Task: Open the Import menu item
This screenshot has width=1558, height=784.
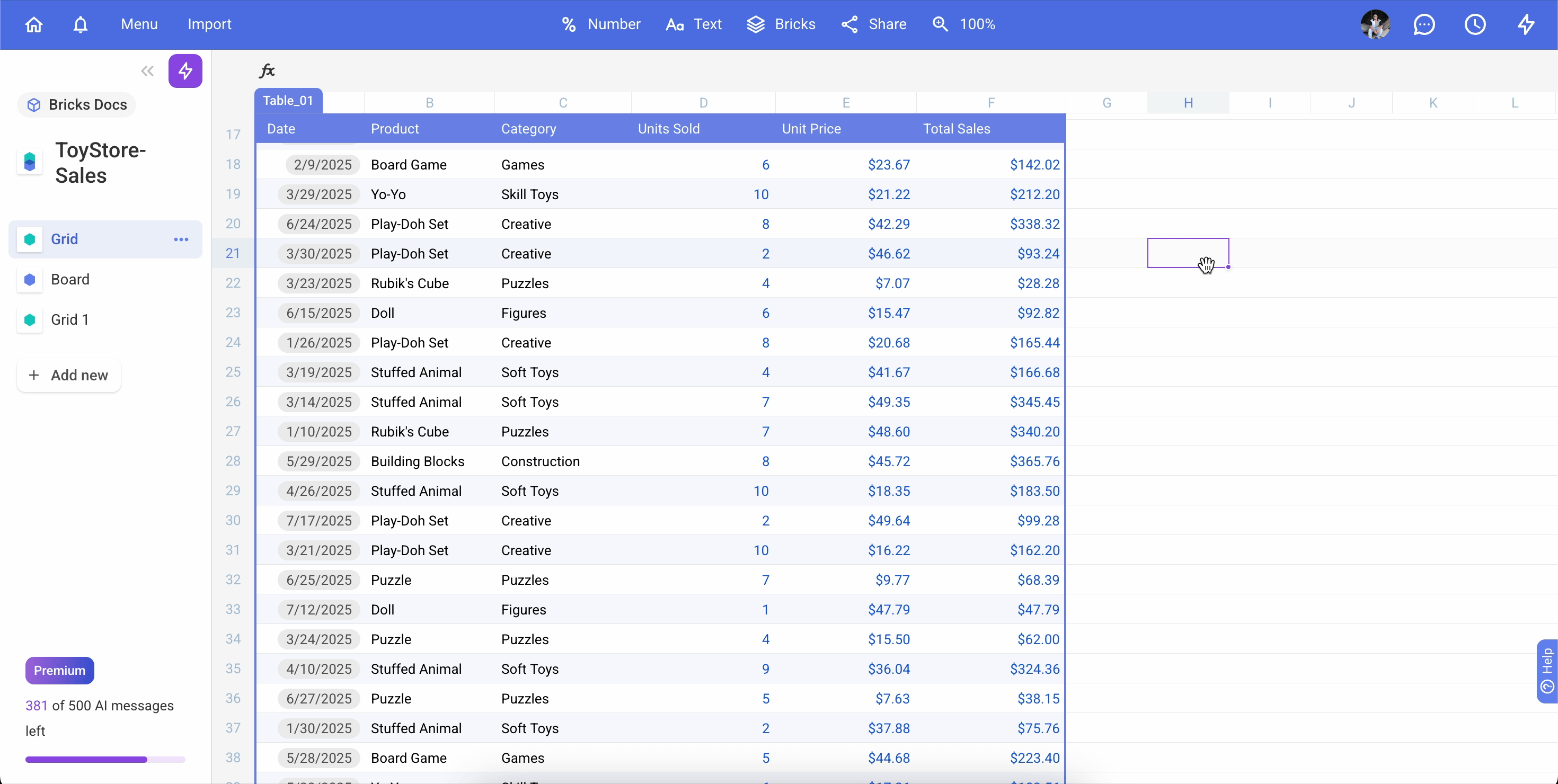Action: 209,24
